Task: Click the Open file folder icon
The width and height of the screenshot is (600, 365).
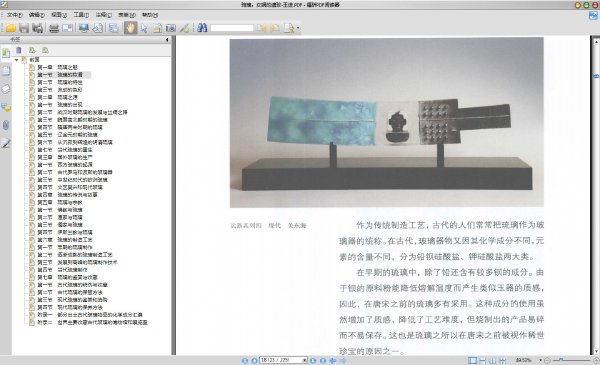Action: [x=11, y=28]
